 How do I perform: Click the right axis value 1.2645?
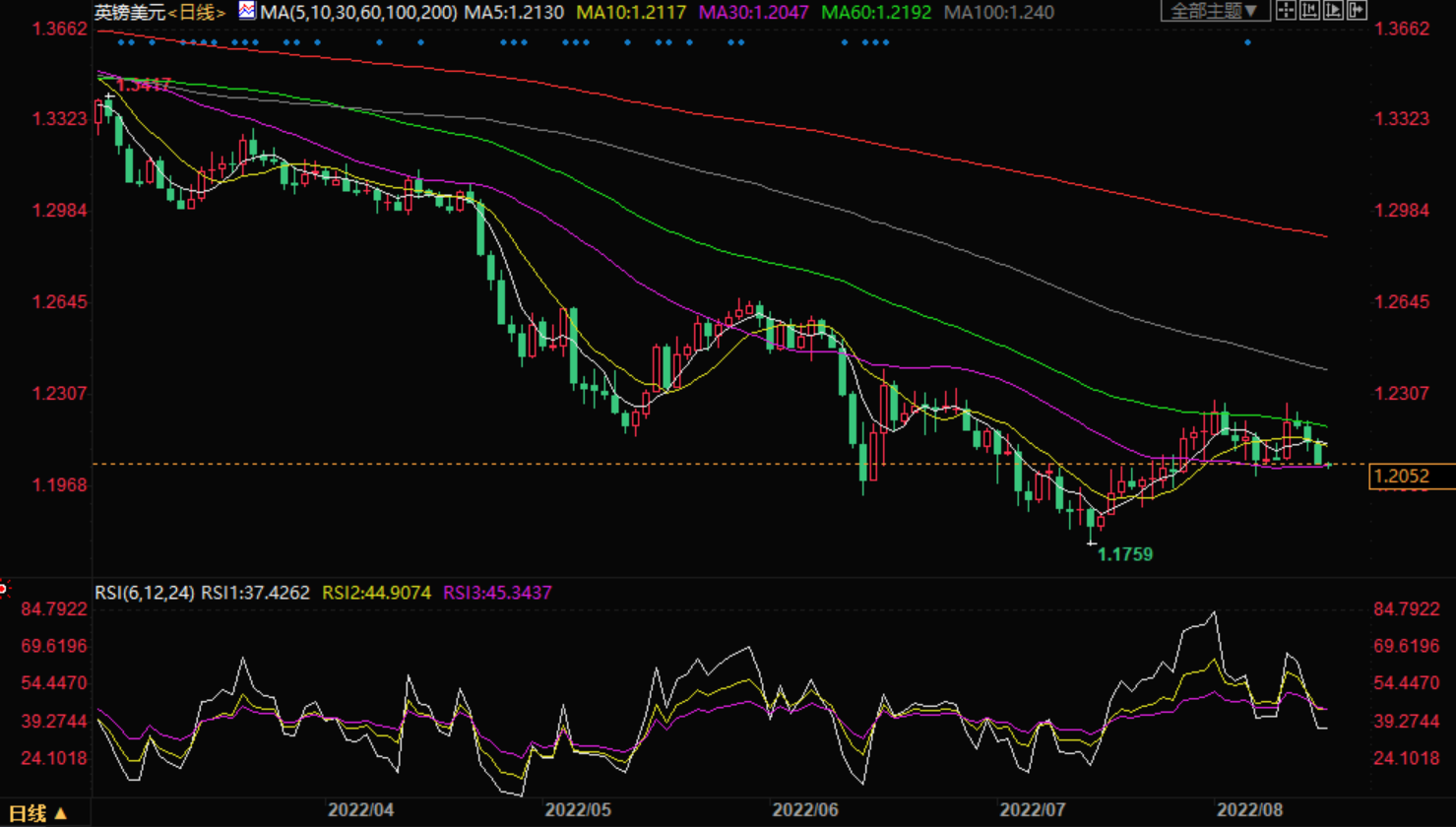tap(1402, 302)
